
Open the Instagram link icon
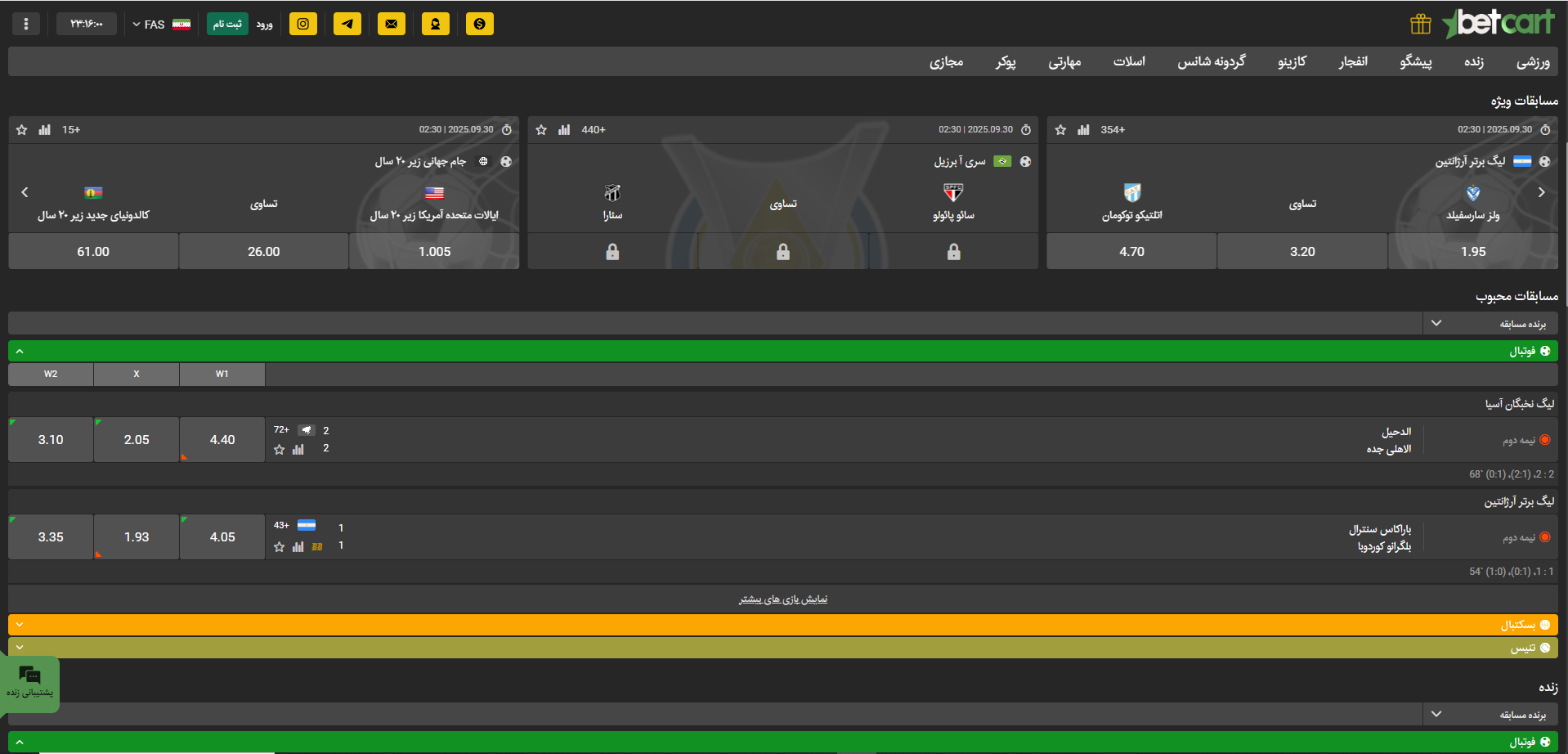pyautogui.click(x=302, y=24)
